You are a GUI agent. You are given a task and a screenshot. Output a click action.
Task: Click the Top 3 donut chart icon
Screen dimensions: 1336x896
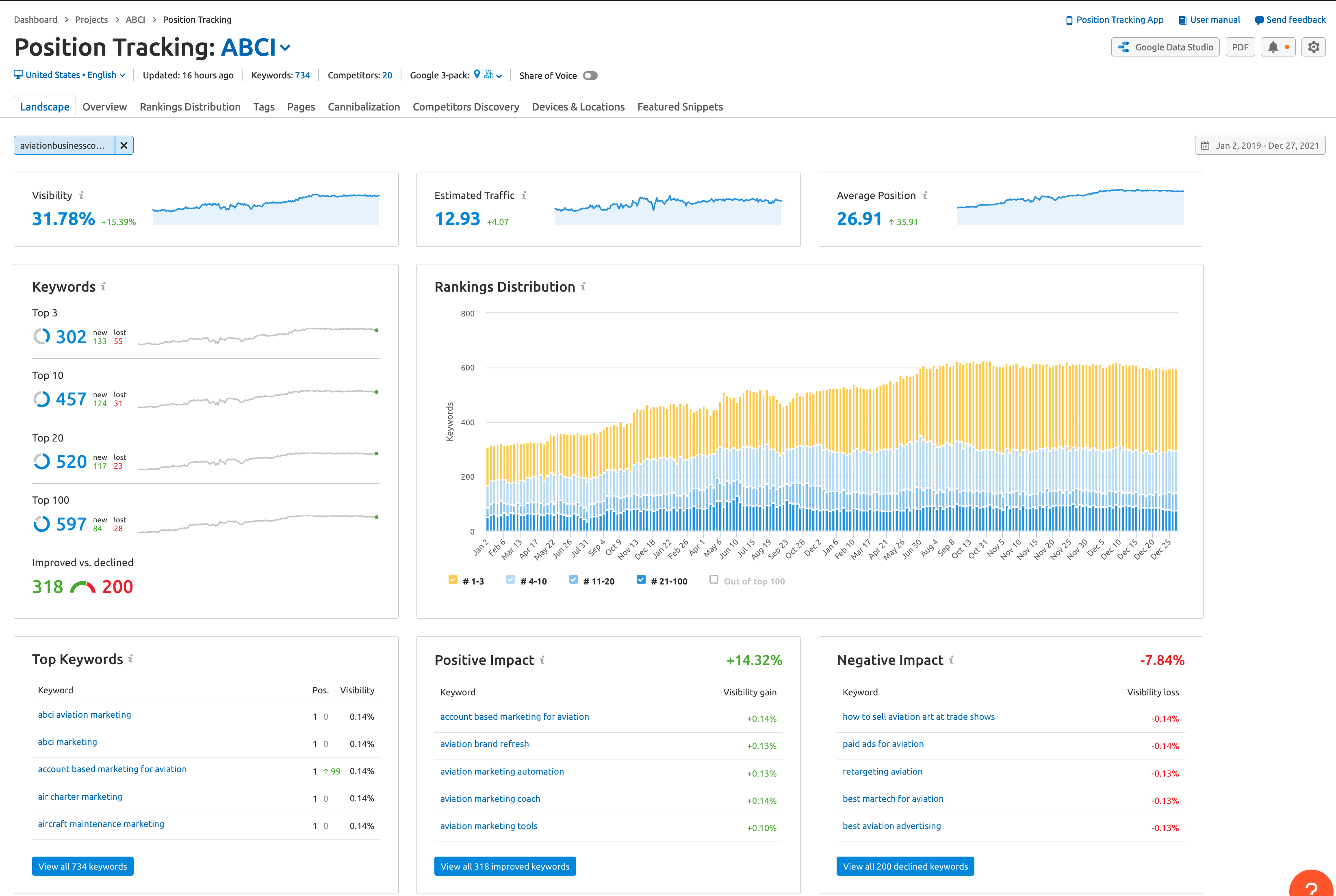[x=41, y=337]
